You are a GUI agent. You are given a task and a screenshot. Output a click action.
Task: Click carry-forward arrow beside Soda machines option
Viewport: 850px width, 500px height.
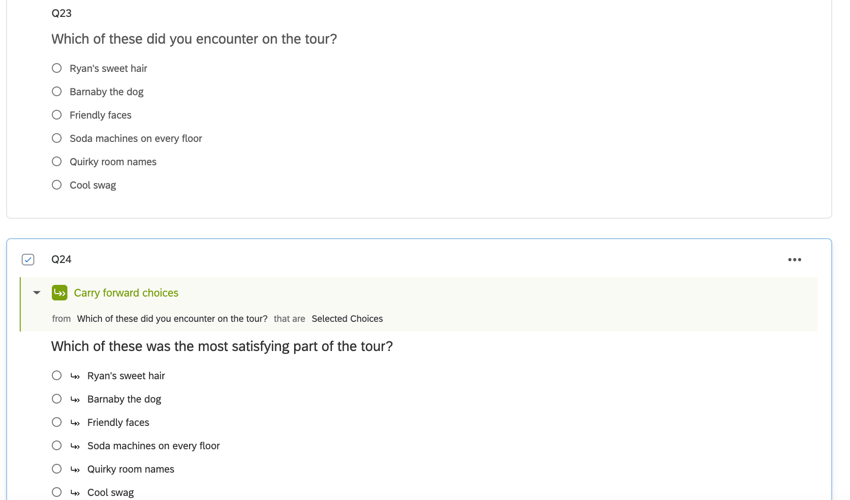[x=75, y=446]
